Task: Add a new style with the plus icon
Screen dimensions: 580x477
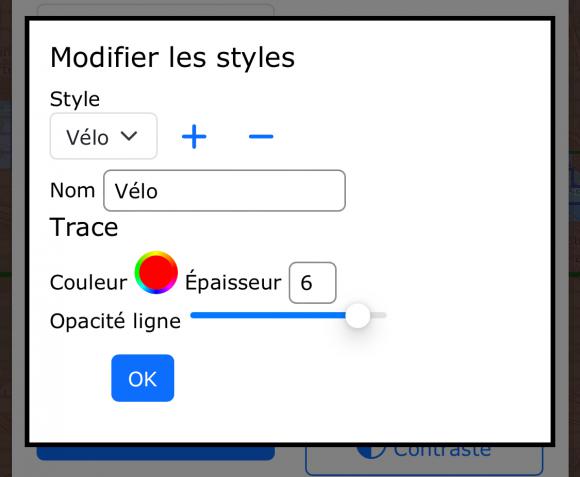Action: pyautogui.click(x=194, y=136)
